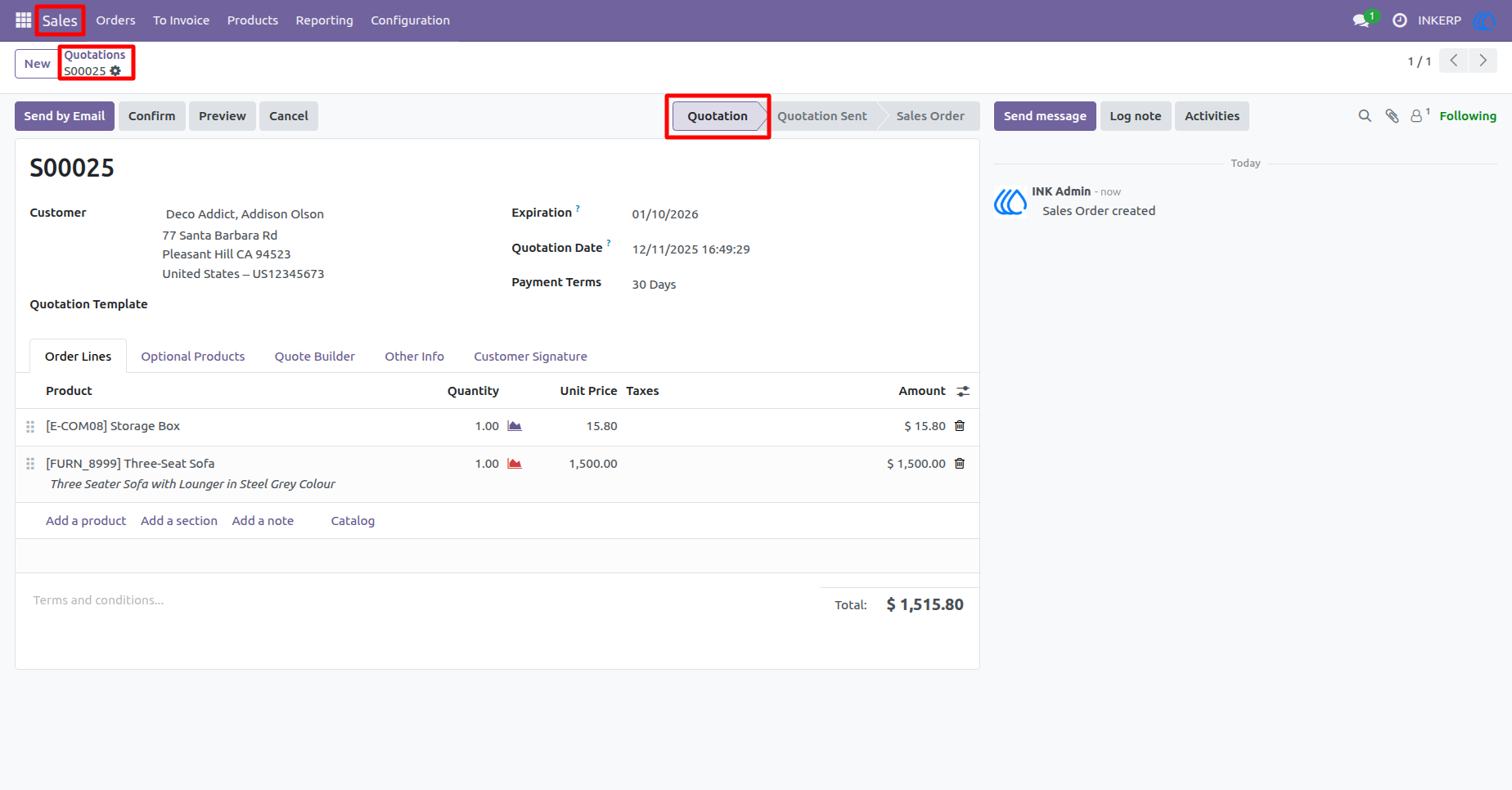Grab drag handle of Storage Box row
This screenshot has height=790, width=1512.
[30, 426]
